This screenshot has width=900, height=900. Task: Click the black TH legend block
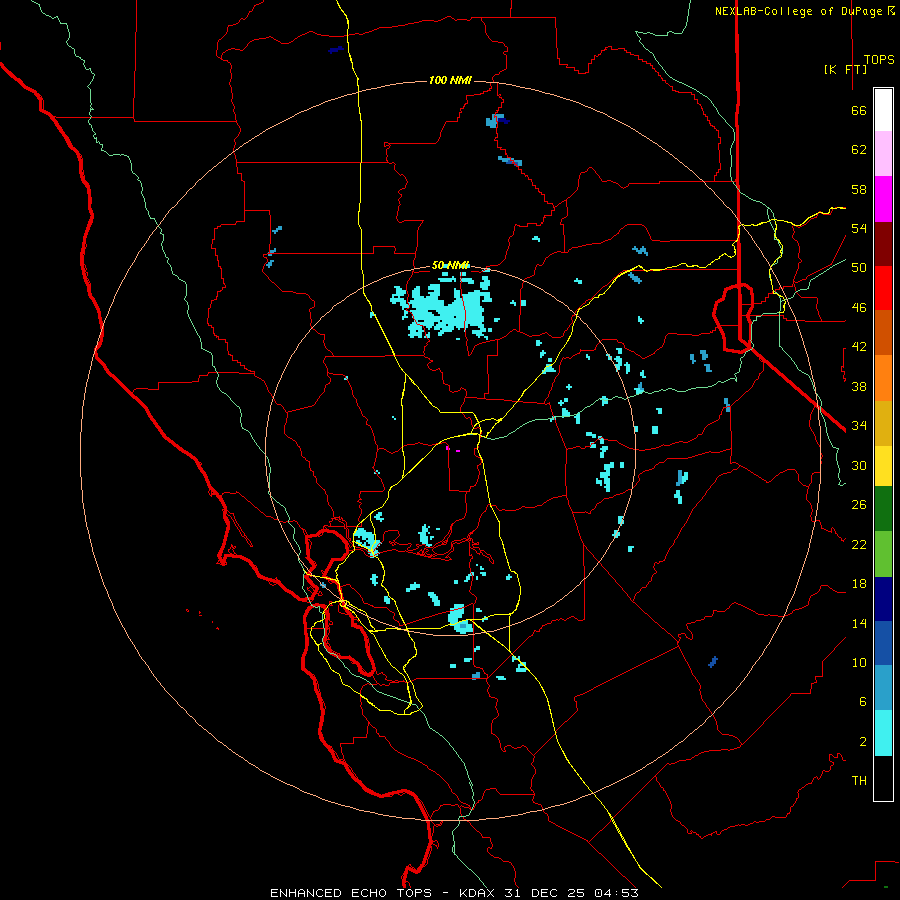tap(883, 778)
